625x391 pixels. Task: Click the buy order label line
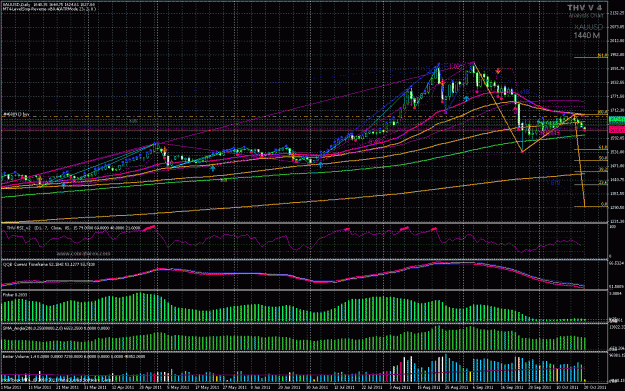(x=16, y=114)
